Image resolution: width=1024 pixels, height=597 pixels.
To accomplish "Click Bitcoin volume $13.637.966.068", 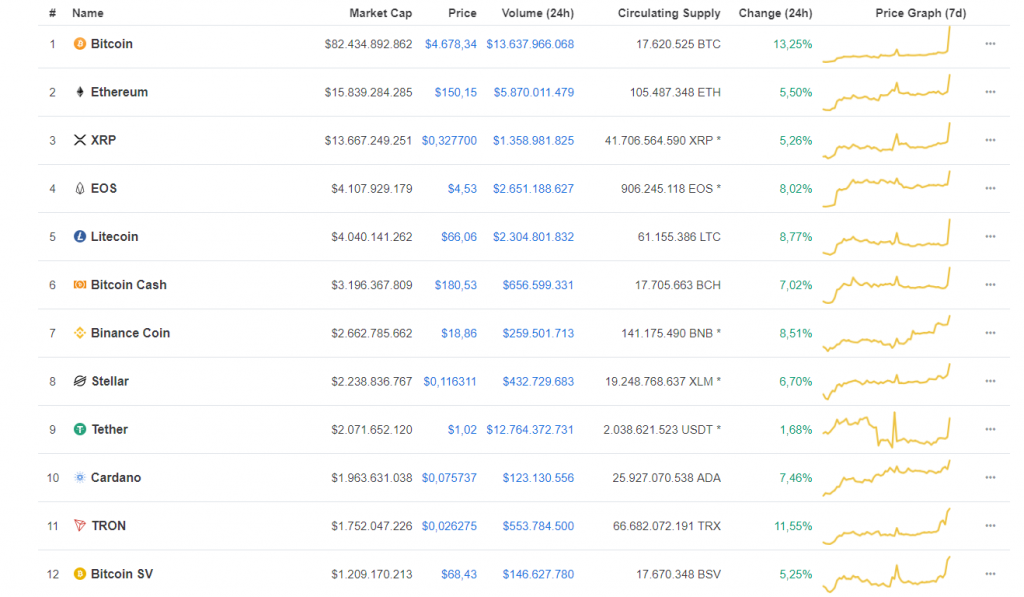I will click(x=530, y=44).
